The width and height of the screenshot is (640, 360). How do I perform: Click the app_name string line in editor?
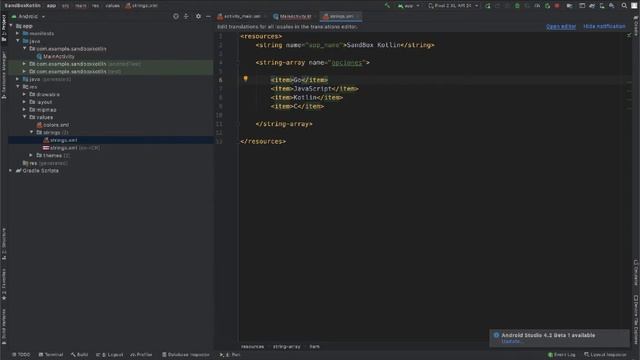(x=345, y=45)
